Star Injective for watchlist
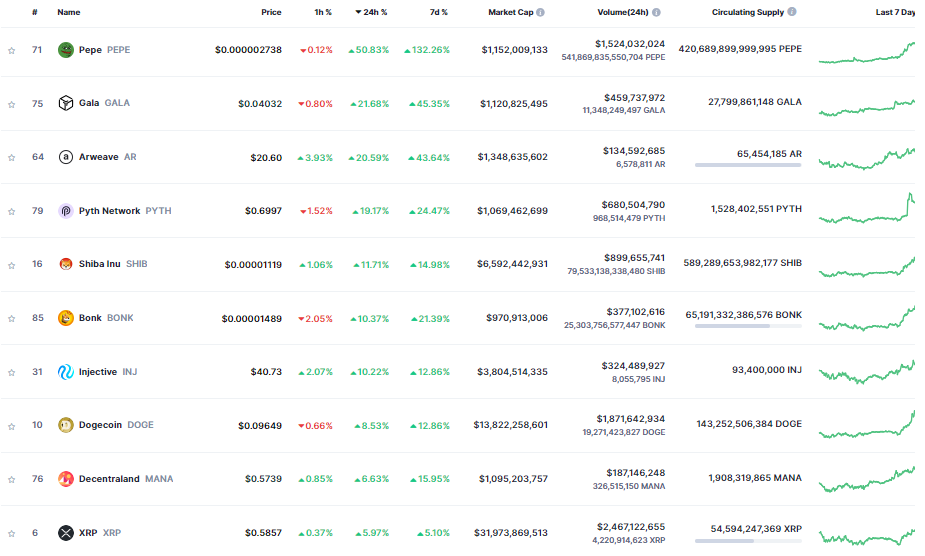This screenshot has height=556, width=925. click(11, 372)
